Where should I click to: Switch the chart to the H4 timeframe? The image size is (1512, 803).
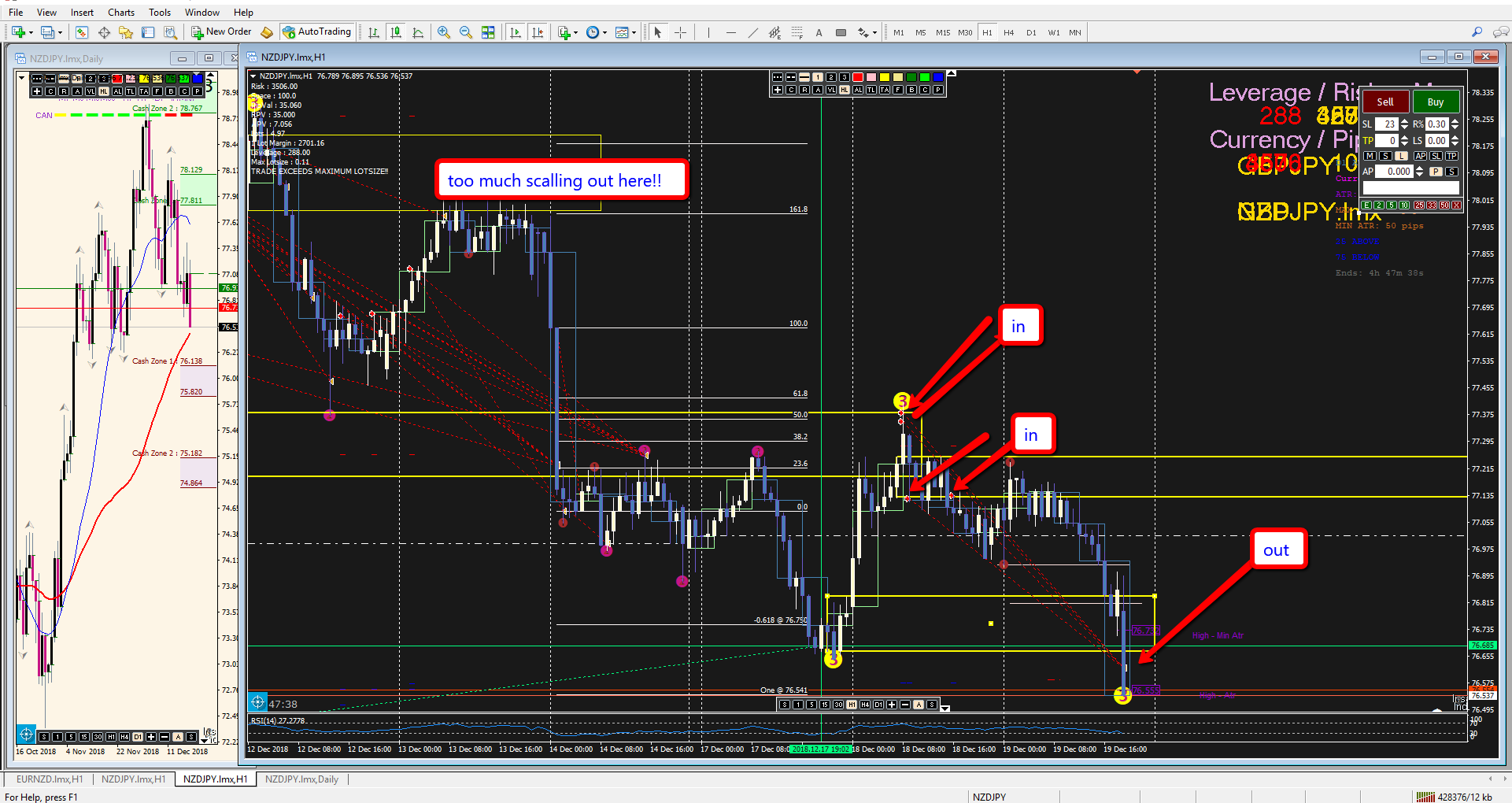pos(1009,32)
